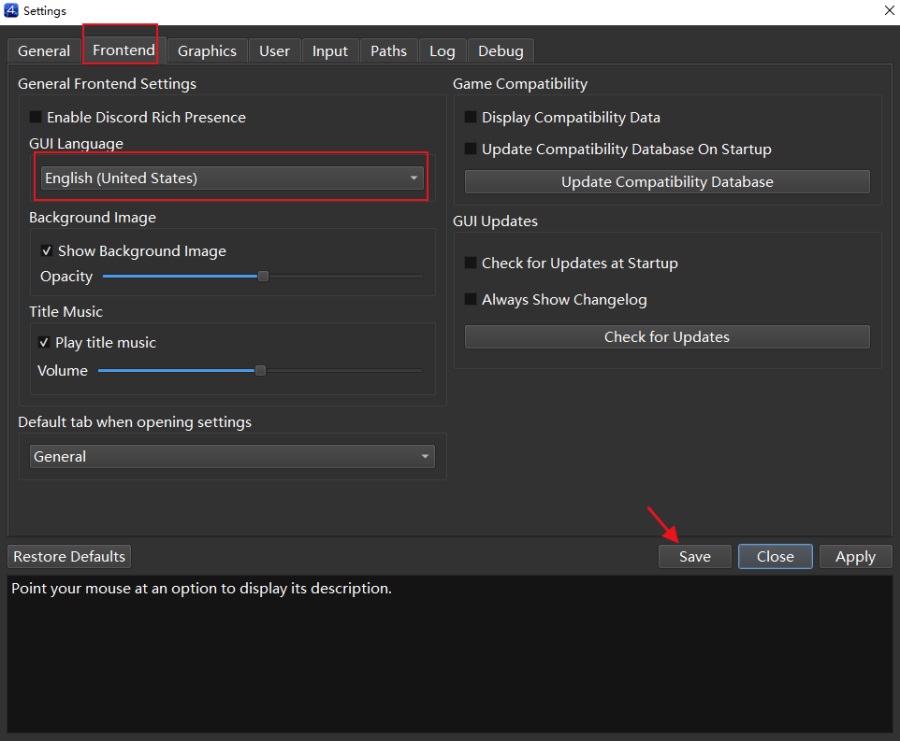This screenshot has height=741, width=900.
Task: Open the Paths tab
Action: (x=389, y=51)
